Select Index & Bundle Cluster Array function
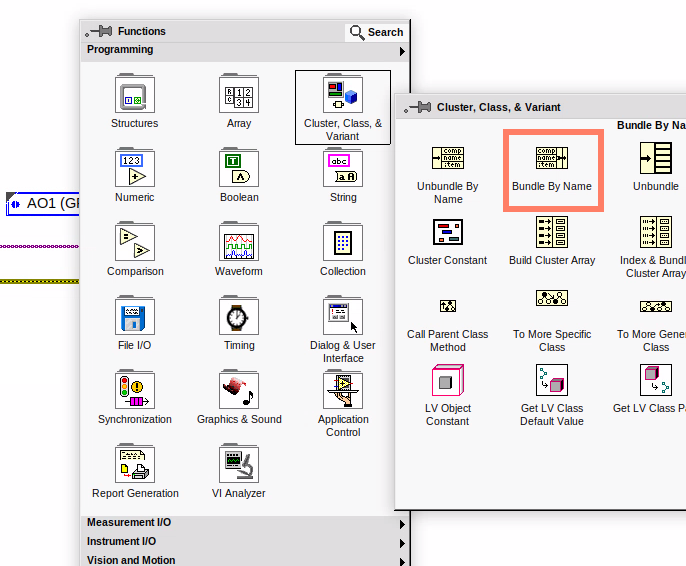 (656, 232)
